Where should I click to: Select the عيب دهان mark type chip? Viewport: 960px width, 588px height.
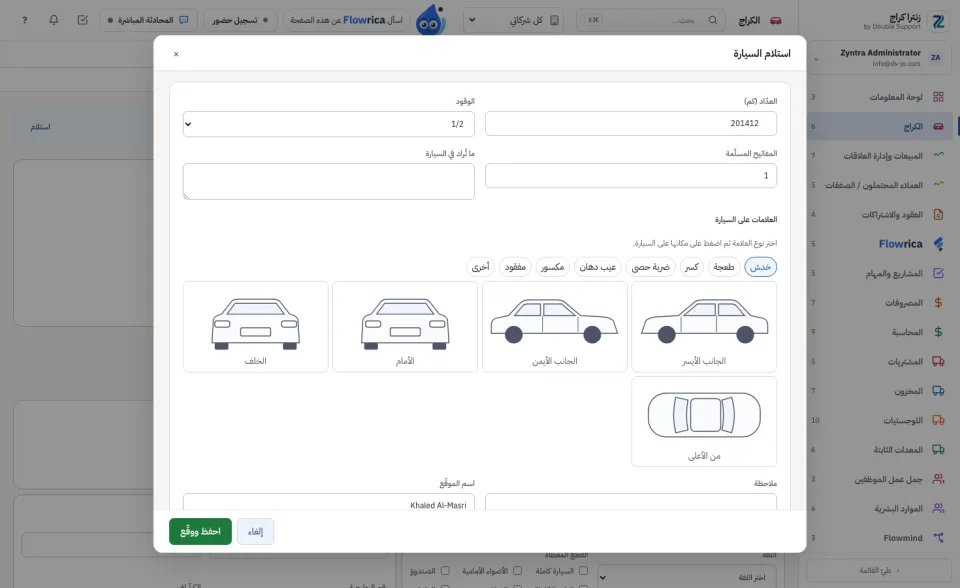point(598,267)
